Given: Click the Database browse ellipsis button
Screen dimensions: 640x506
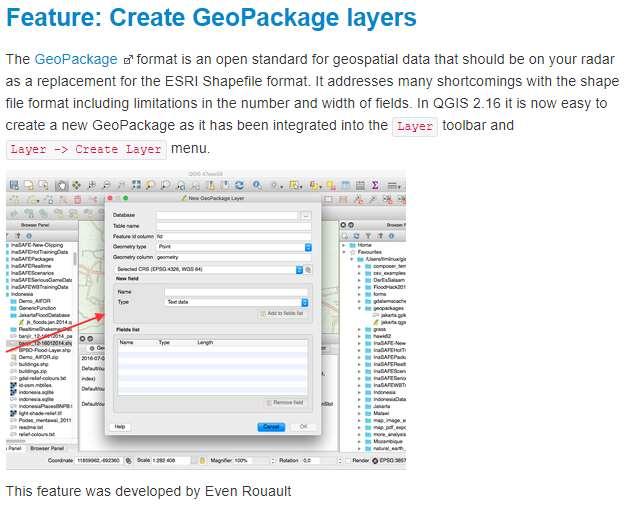Looking at the screenshot, I should [x=306, y=215].
